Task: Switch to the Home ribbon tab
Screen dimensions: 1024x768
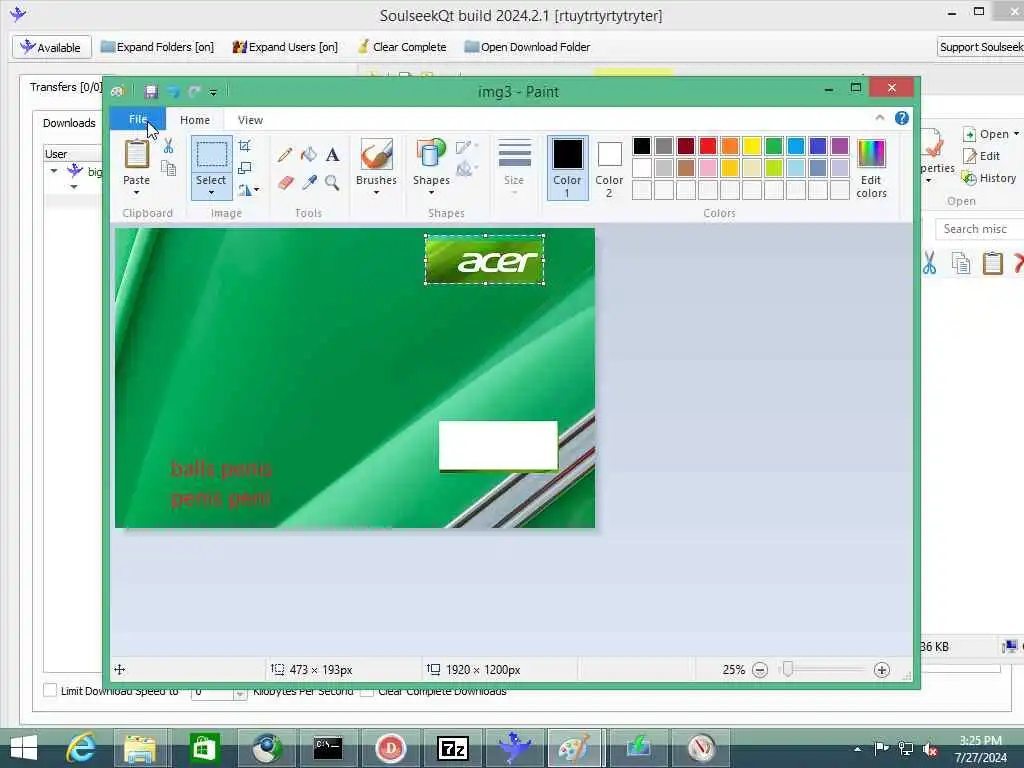Action: pos(195,120)
